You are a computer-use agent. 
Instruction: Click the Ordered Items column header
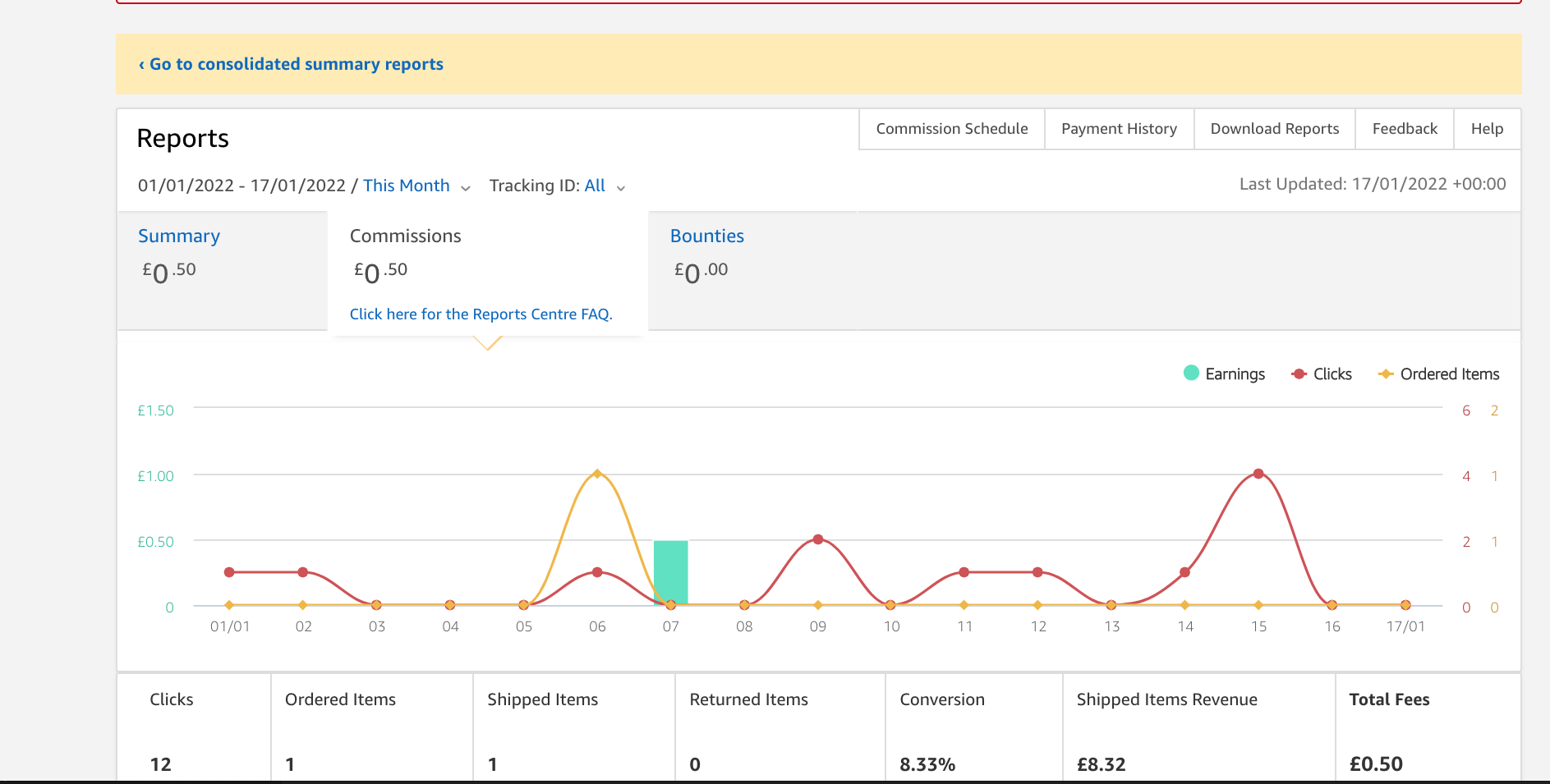(340, 699)
